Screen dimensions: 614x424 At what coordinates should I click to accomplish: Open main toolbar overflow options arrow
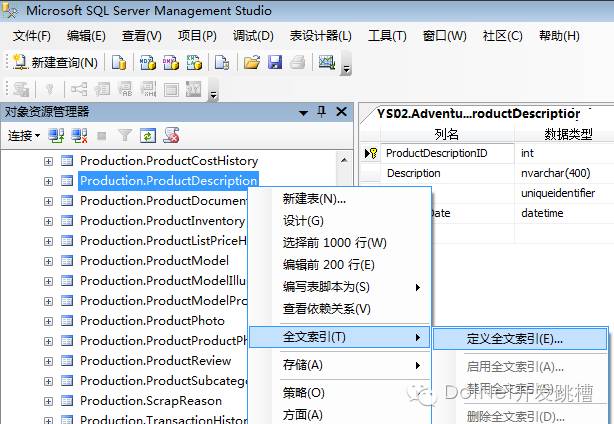click(x=346, y=69)
